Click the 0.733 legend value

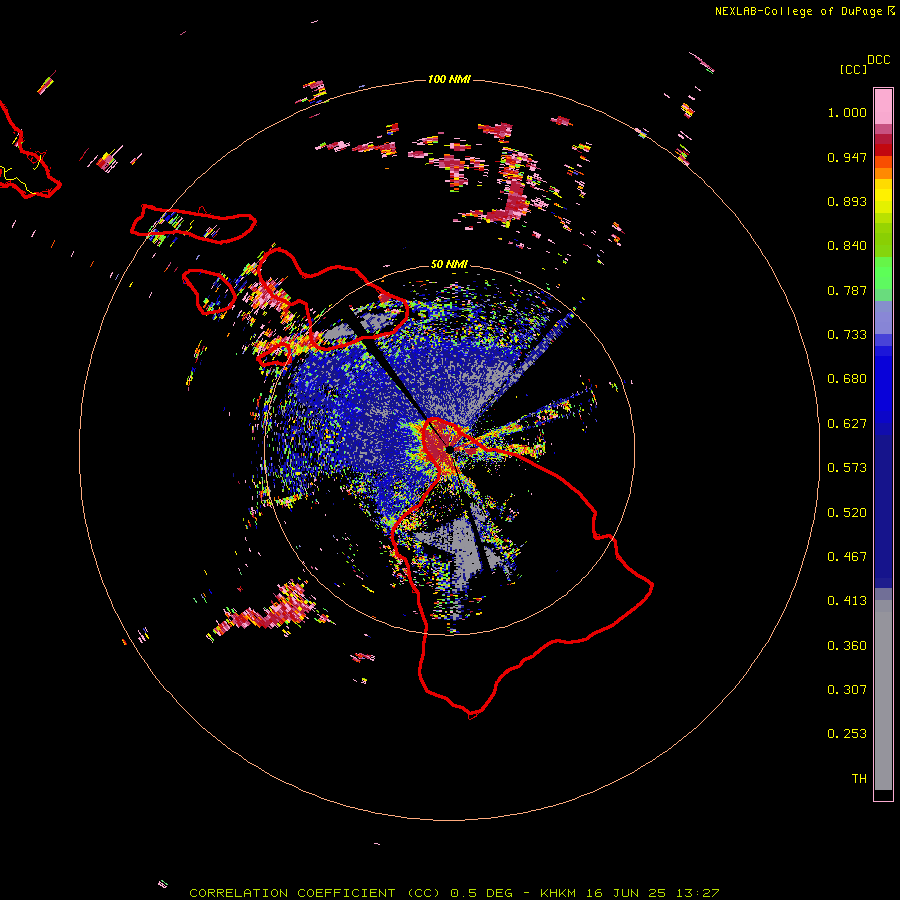[847, 335]
